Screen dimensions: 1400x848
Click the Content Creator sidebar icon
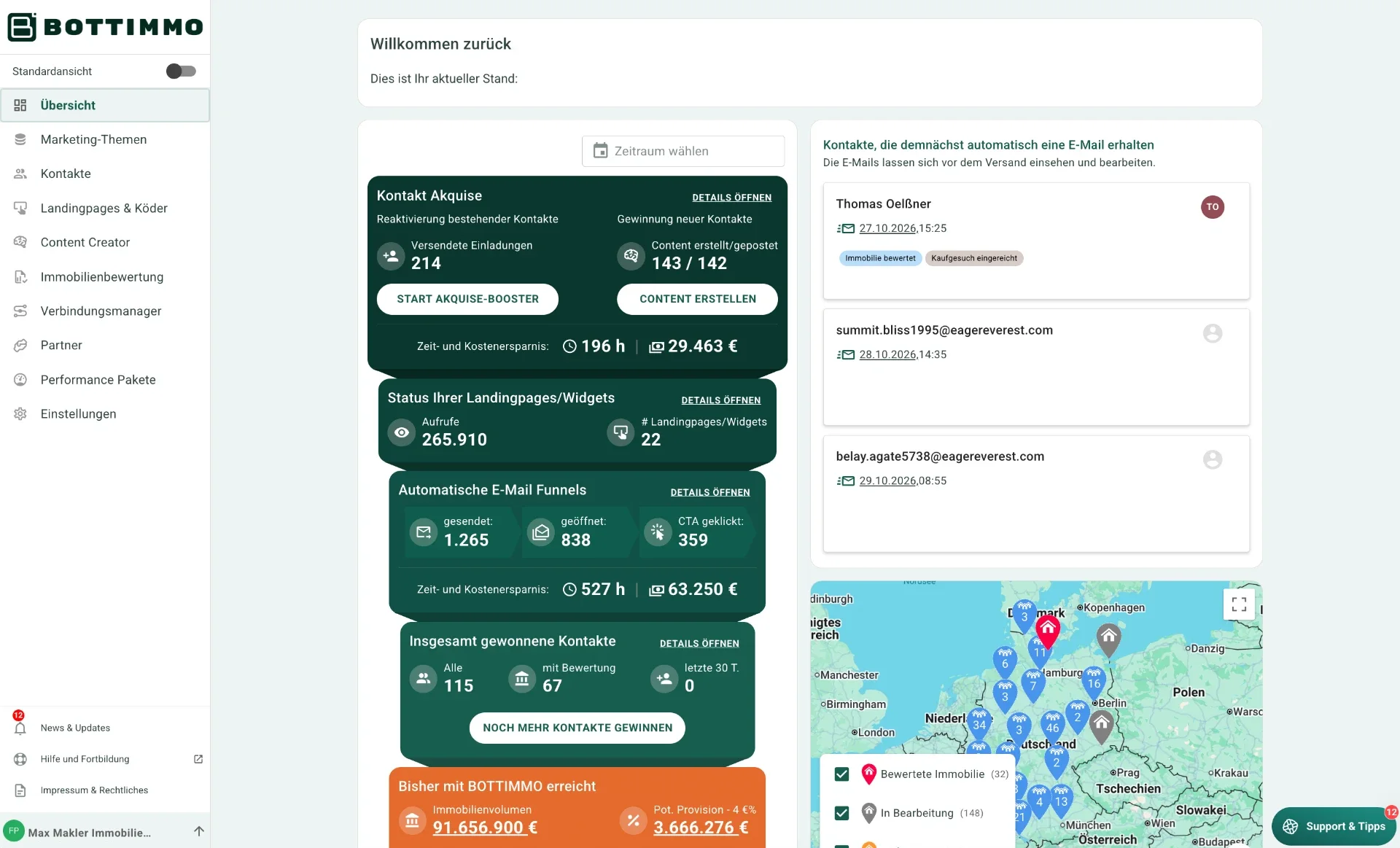[x=20, y=242]
